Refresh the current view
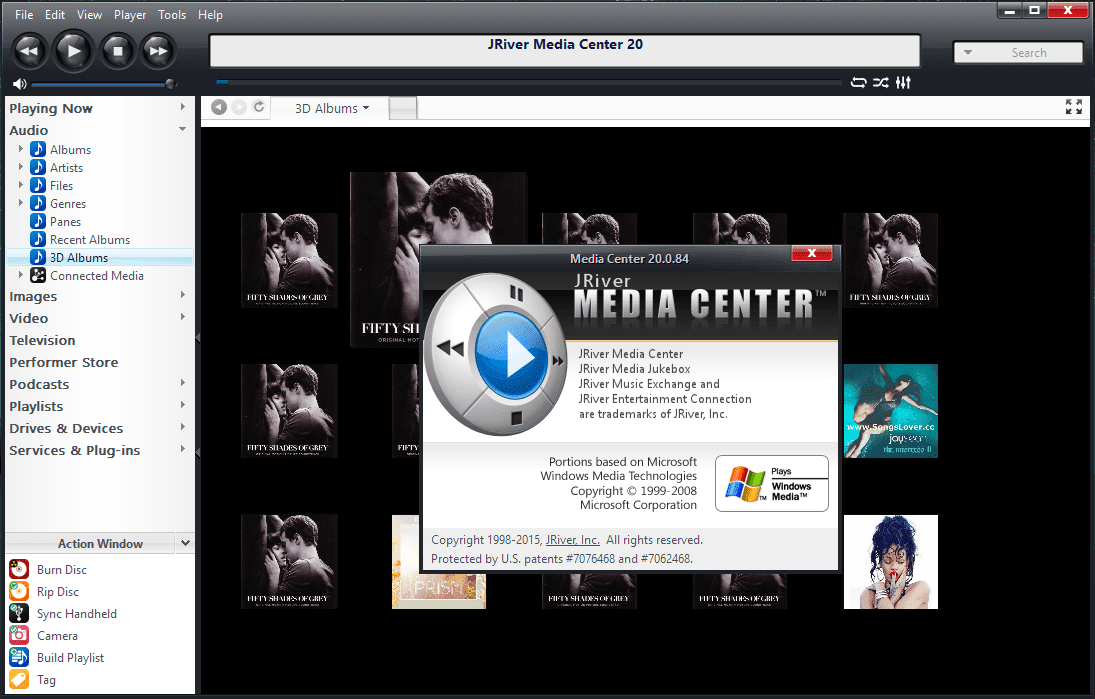 [259, 107]
